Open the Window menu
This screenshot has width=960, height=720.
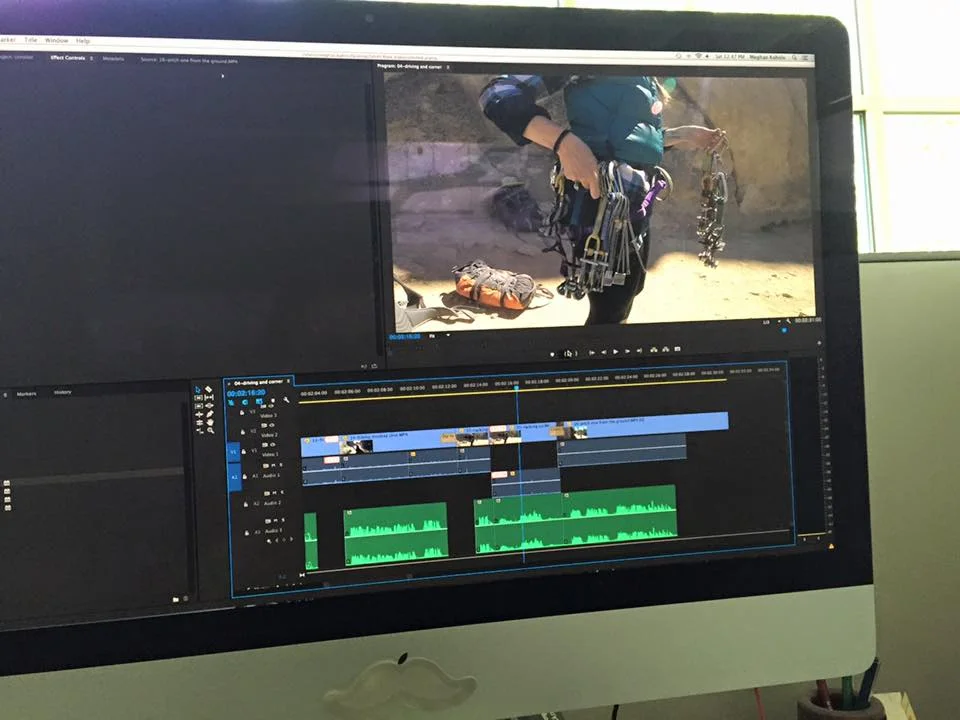pos(56,40)
